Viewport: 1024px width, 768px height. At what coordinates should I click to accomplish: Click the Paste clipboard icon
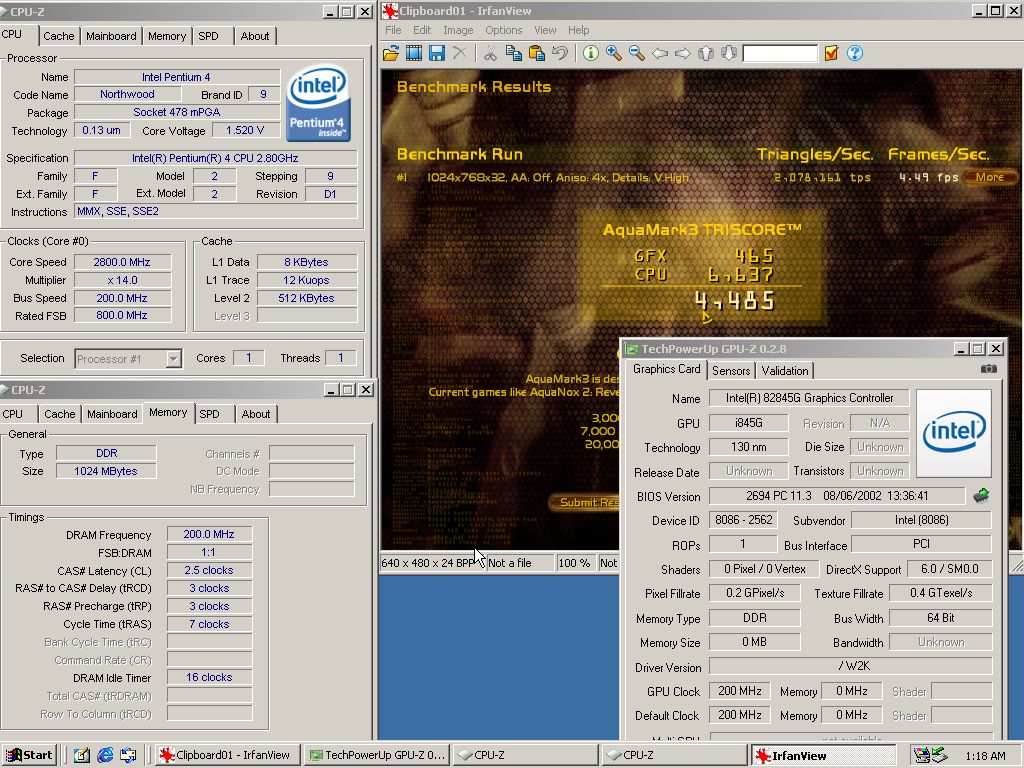pyautogui.click(x=536, y=54)
